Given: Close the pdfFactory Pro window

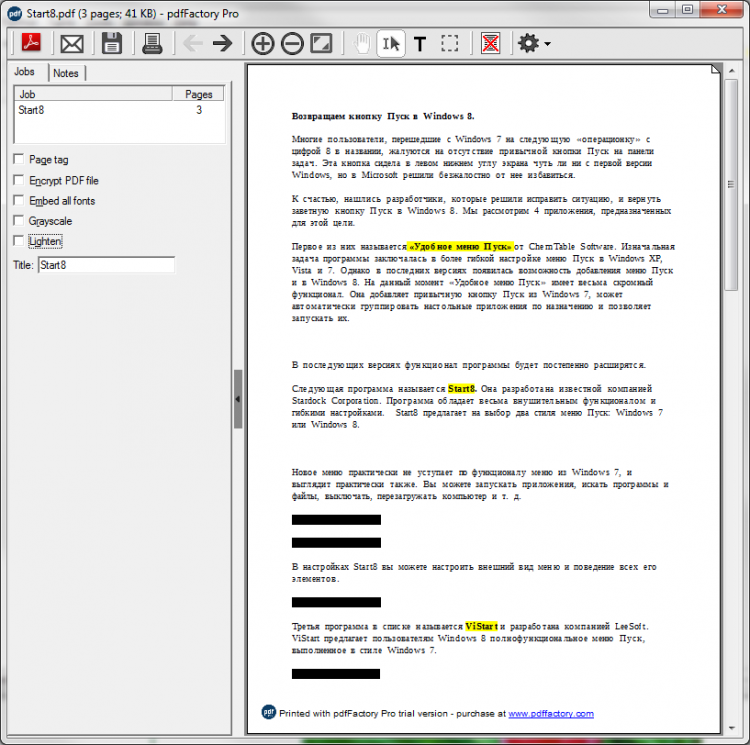Looking at the screenshot, I should [722, 10].
